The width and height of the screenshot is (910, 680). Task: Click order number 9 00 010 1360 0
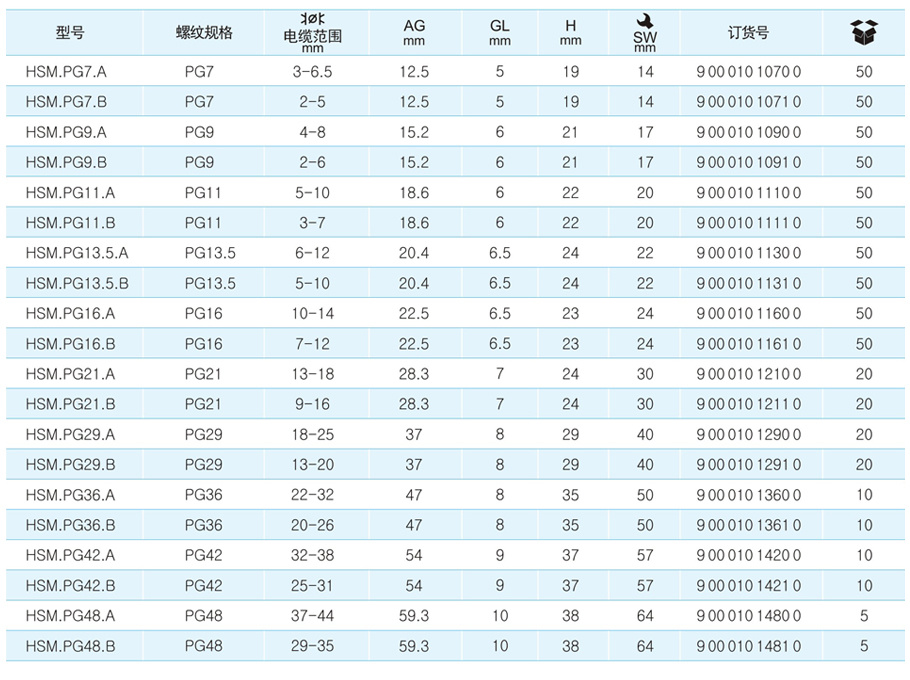pos(749,495)
